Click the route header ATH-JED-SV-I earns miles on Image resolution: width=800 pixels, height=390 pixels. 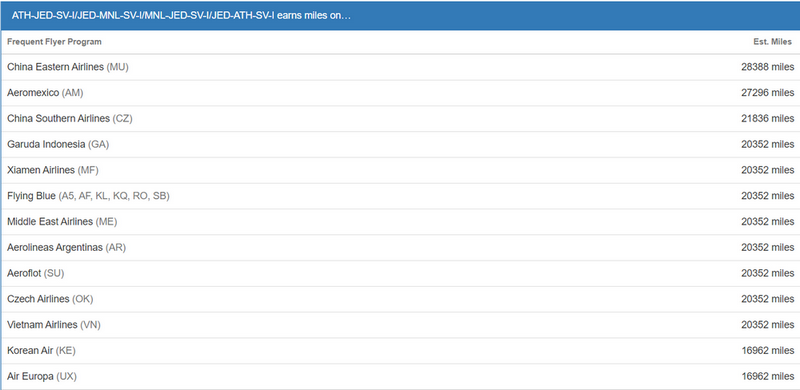pos(181,15)
